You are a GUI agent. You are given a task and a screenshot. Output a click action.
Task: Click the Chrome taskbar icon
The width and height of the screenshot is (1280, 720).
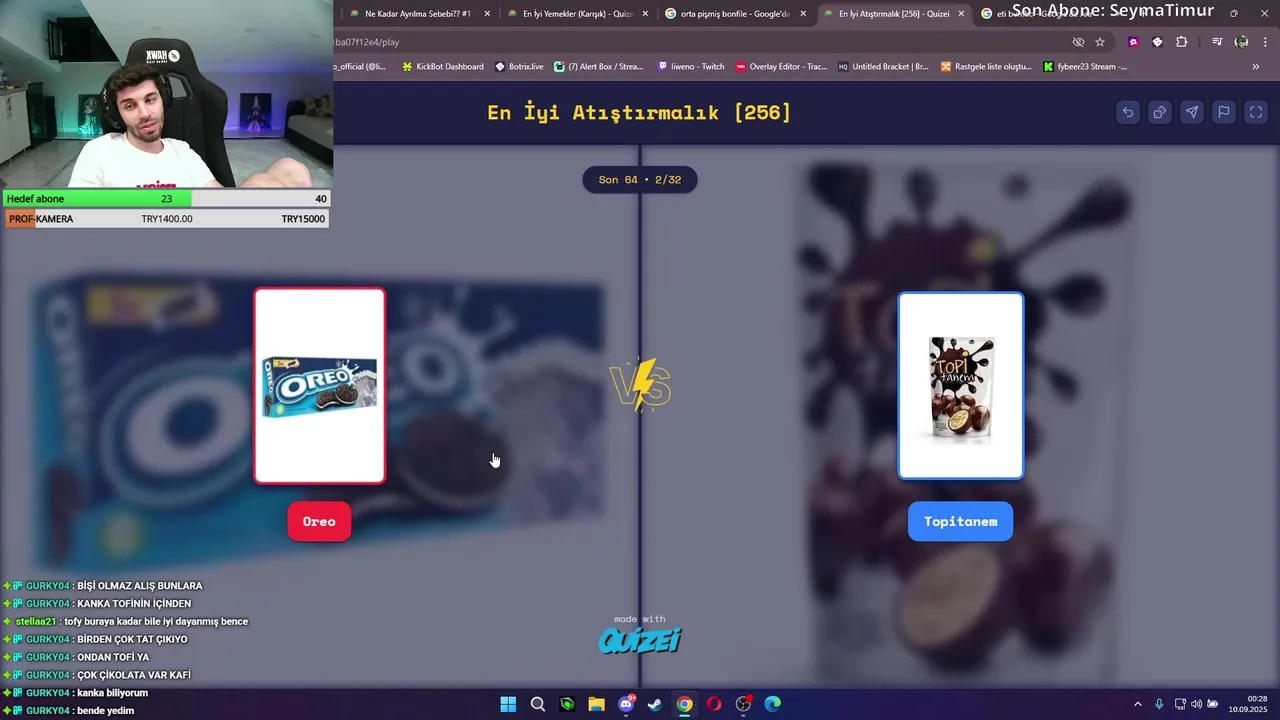point(684,704)
